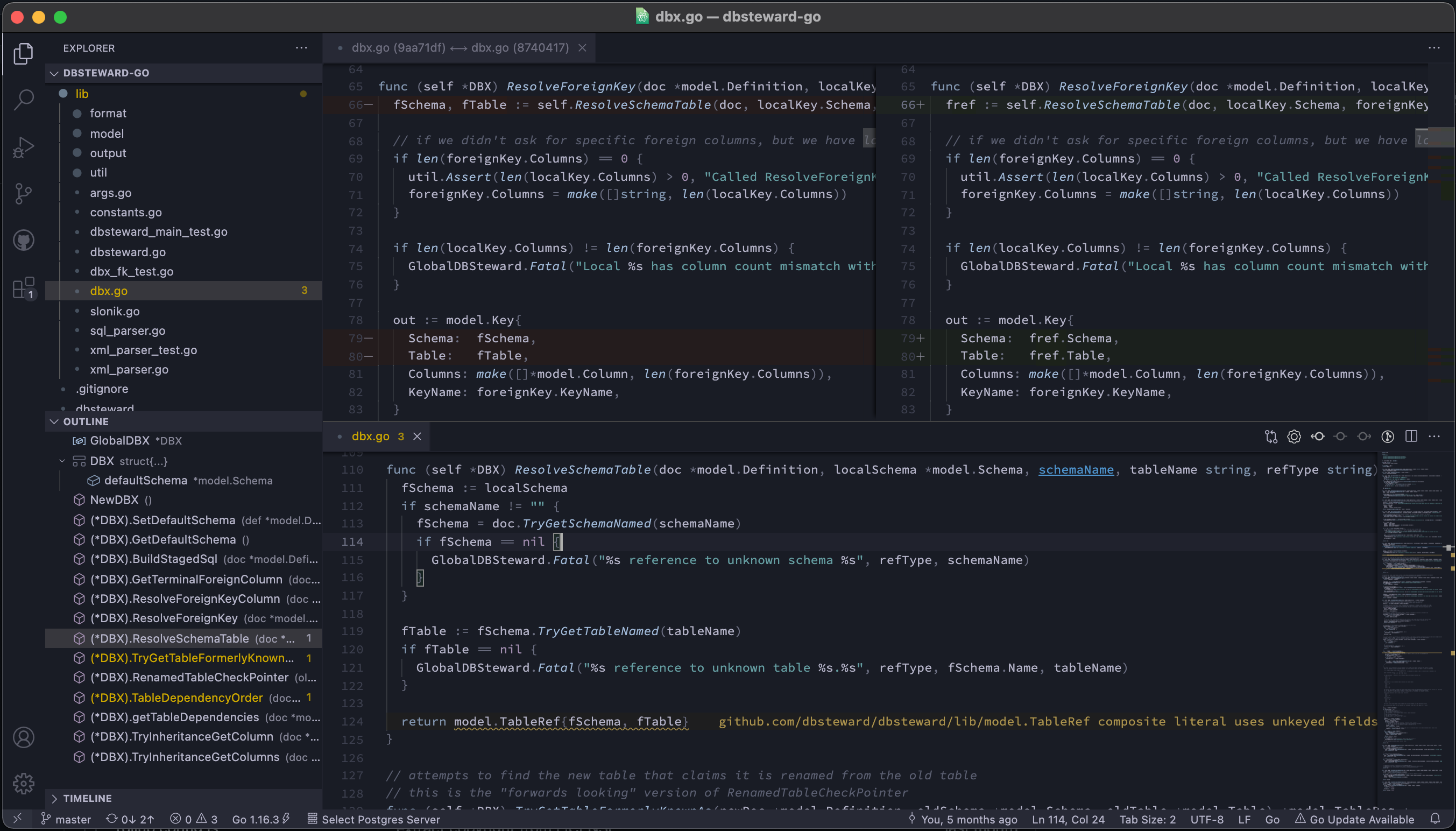Open the Run and Debug view
This screenshot has width=1456, height=831.
23,147
